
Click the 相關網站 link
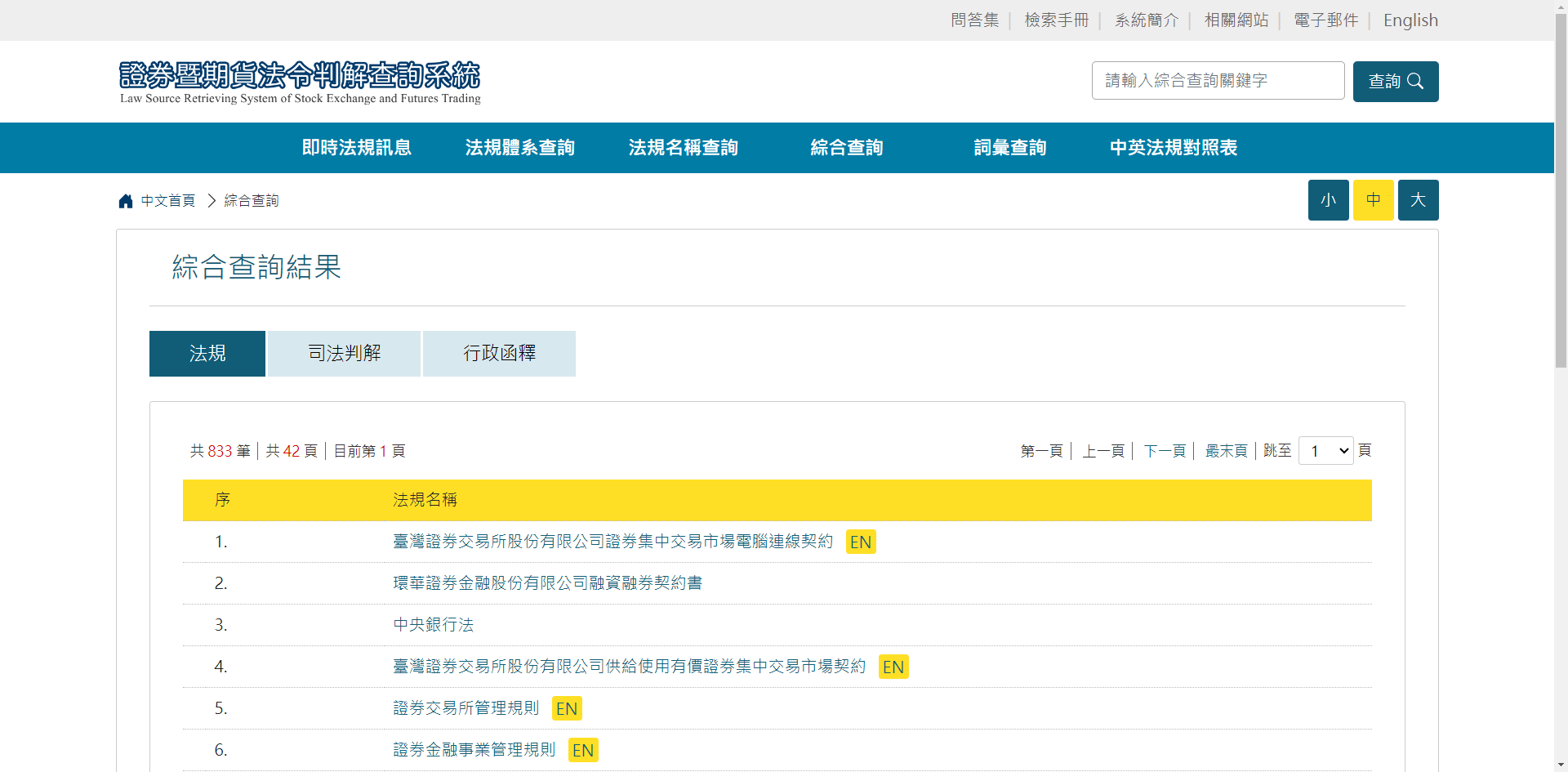pos(1236,20)
